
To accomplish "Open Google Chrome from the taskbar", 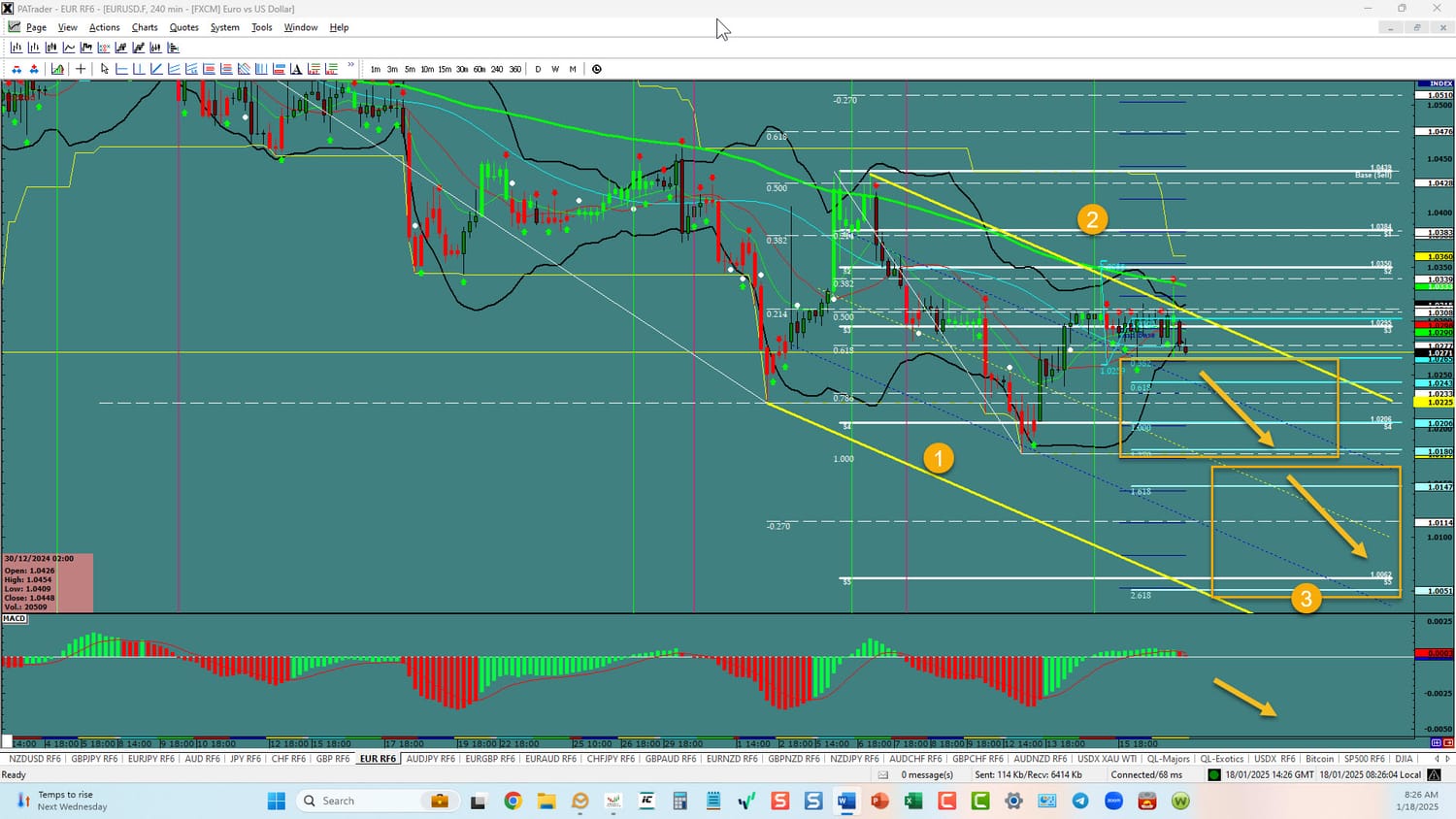I will [x=513, y=801].
